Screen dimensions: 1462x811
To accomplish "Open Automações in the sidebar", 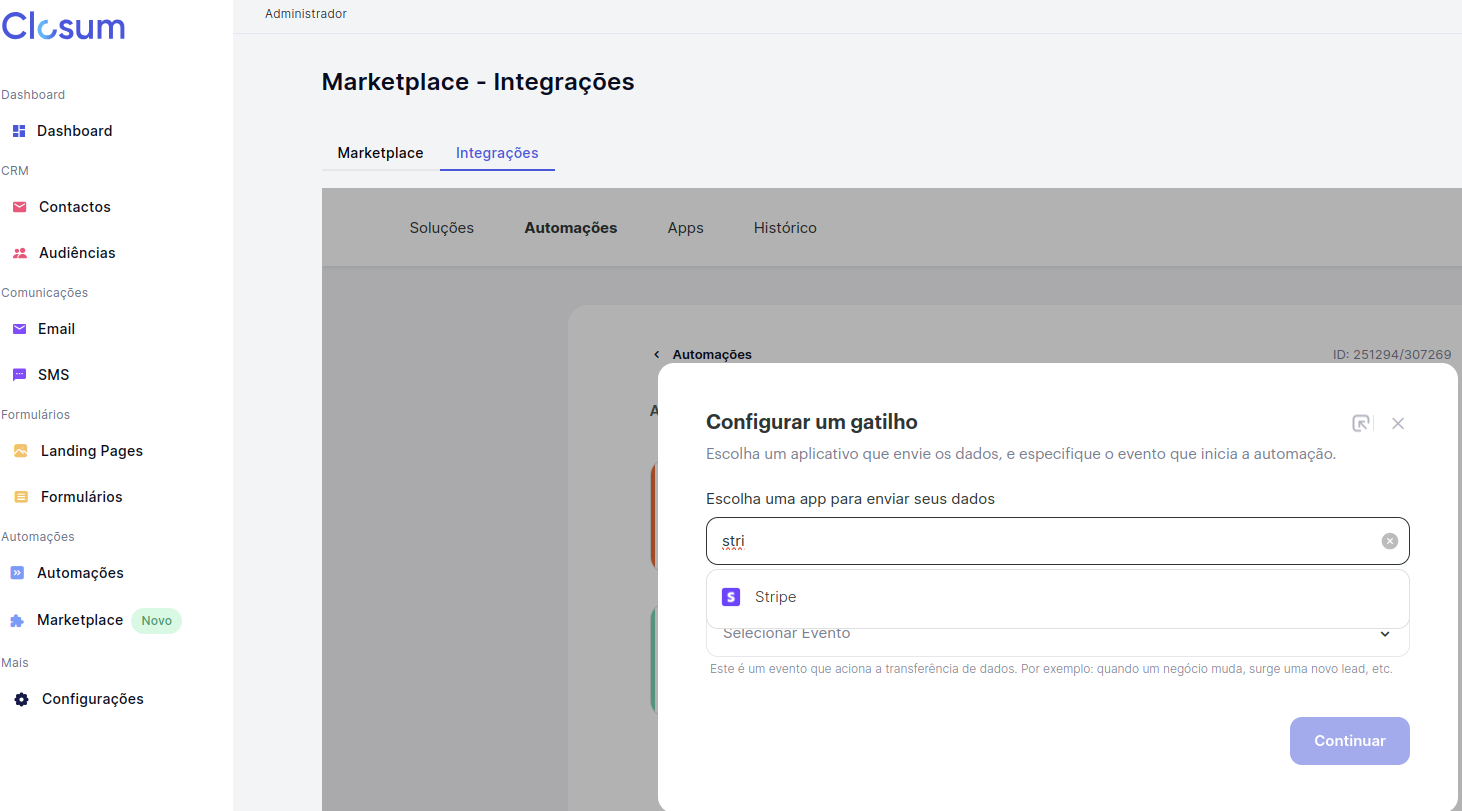I will point(80,573).
